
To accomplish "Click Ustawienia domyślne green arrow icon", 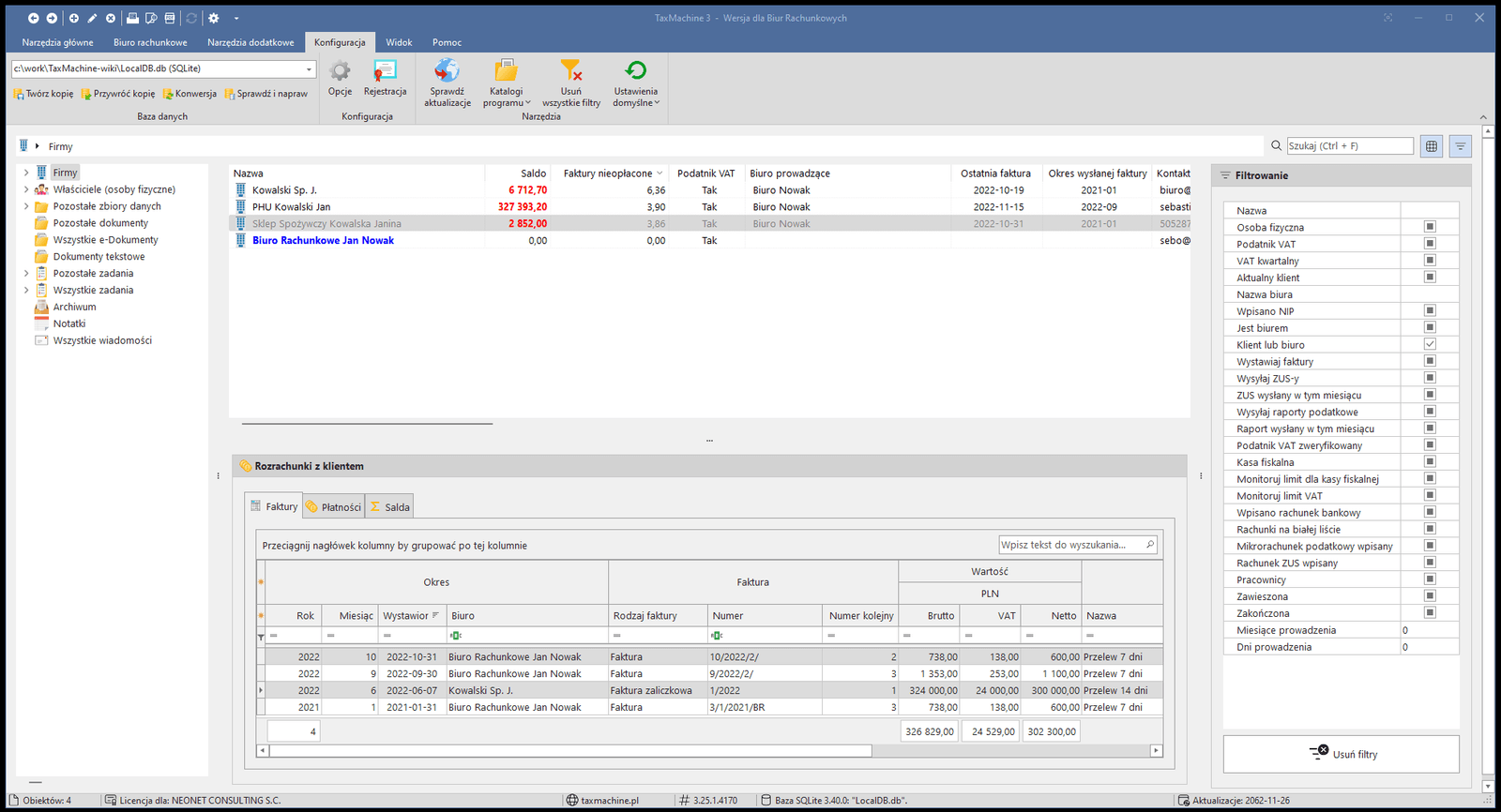I will tap(635, 71).
